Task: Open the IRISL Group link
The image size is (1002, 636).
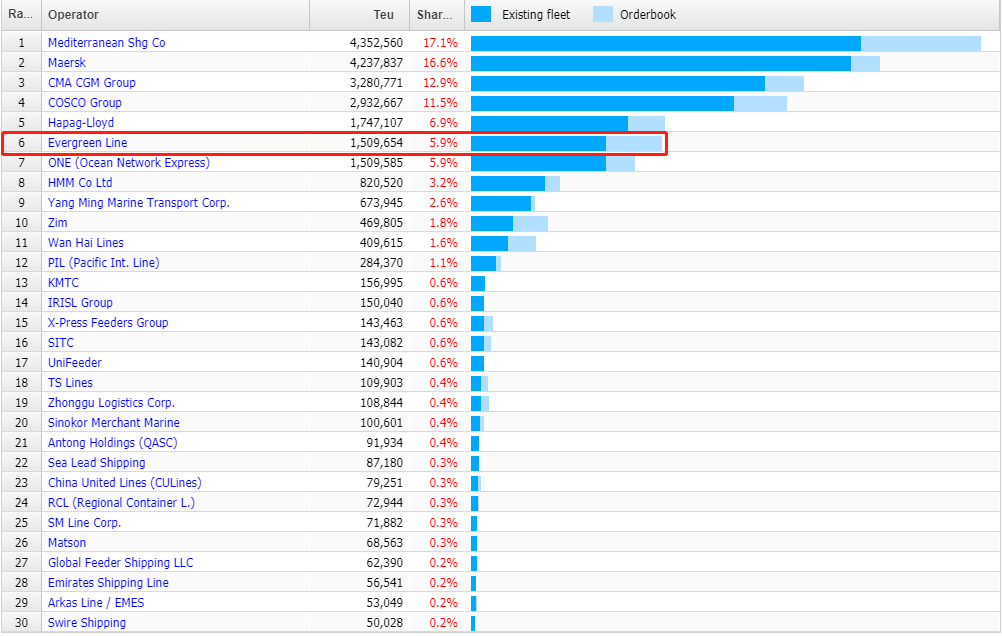Action: [80, 302]
